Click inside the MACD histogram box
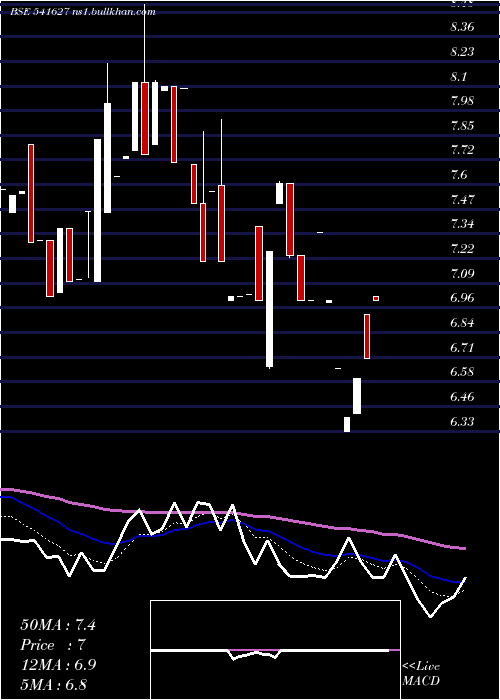500x700 pixels. point(275,650)
